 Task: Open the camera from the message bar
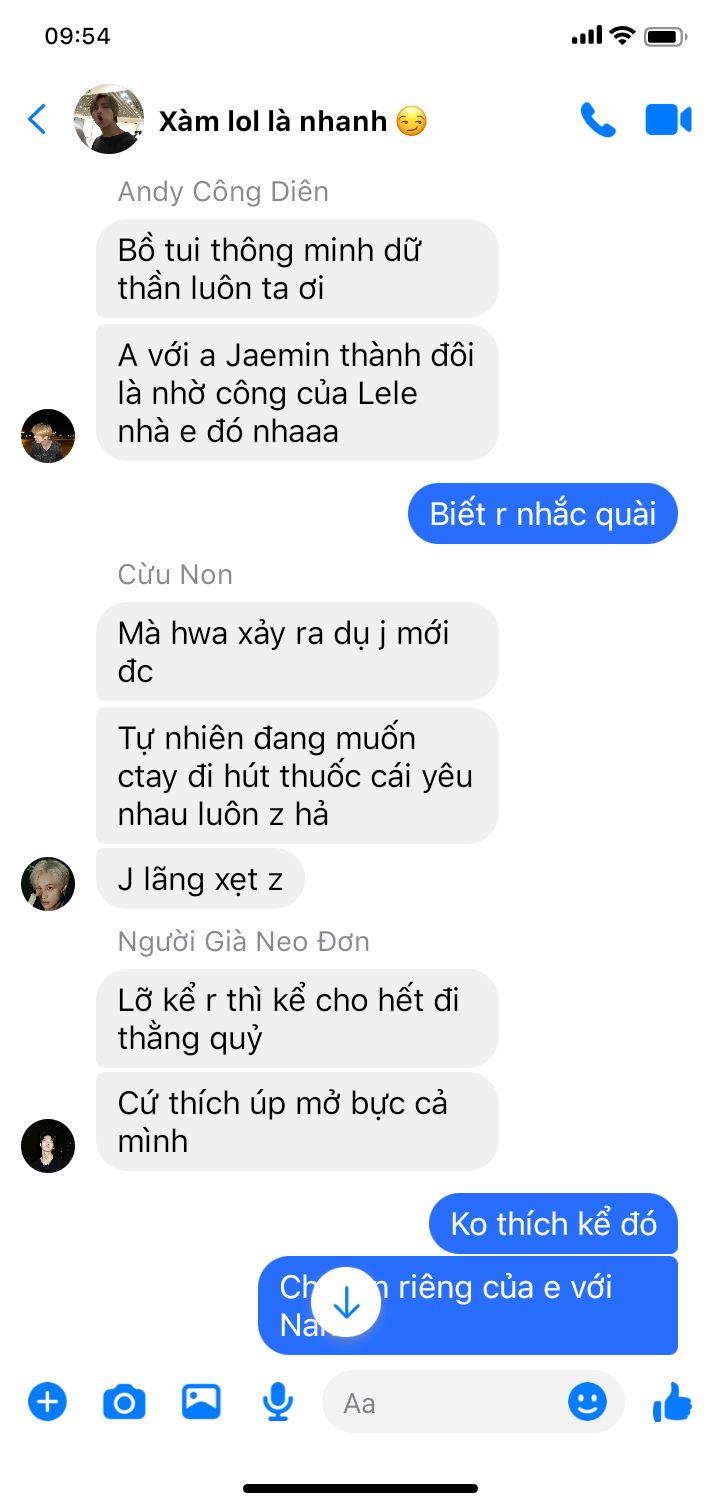pos(124,1402)
